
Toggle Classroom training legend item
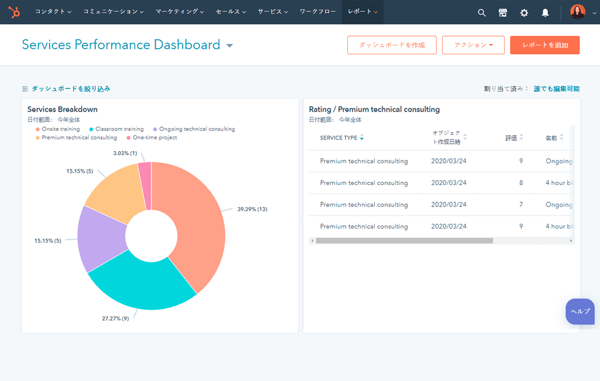click(x=116, y=129)
